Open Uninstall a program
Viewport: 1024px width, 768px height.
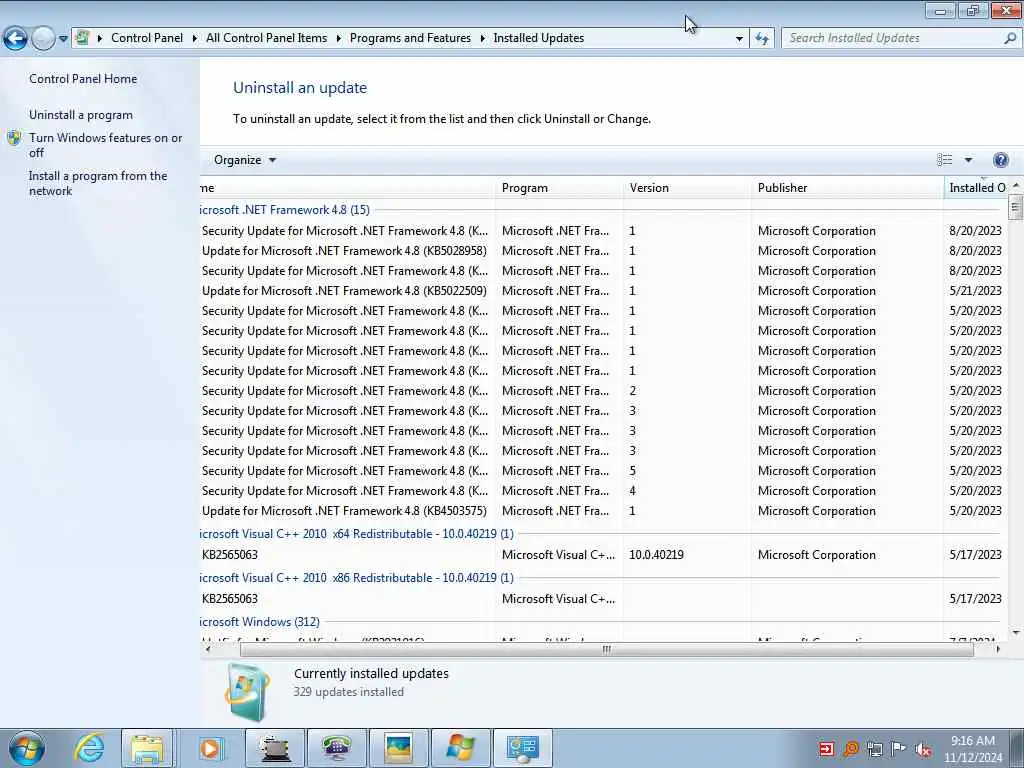[x=81, y=115]
